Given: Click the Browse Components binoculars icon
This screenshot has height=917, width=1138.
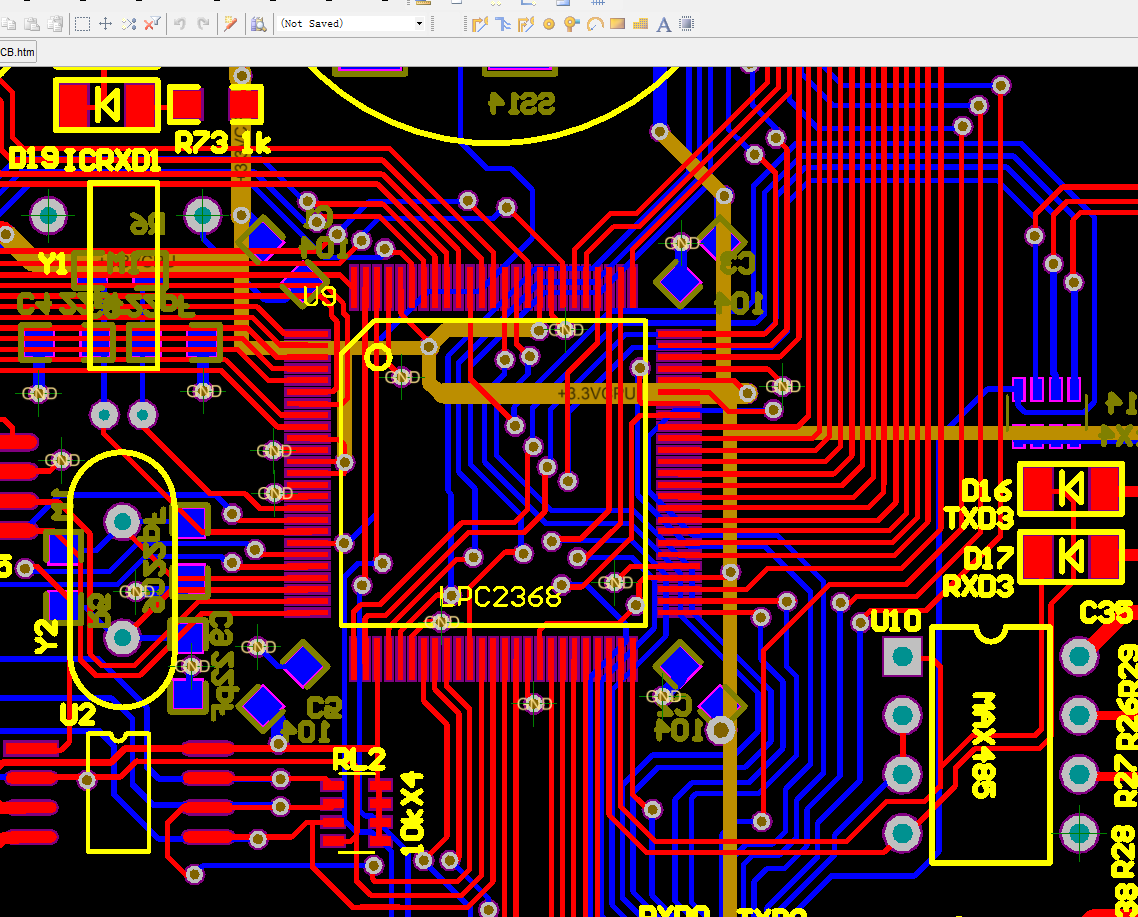Looking at the screenshot, I should click(258, 24).
